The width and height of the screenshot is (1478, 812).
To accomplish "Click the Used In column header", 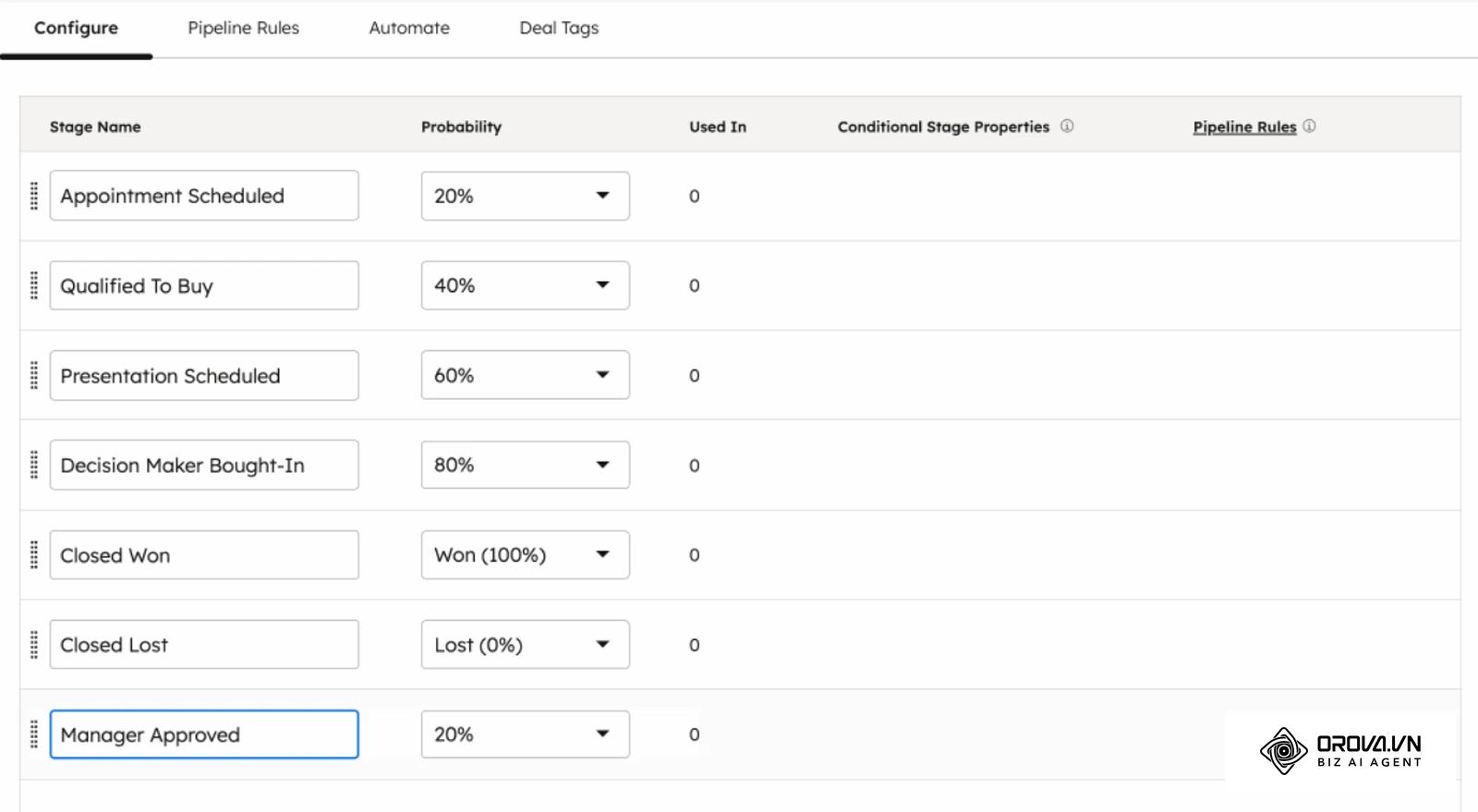I will [x=718, y=127].
